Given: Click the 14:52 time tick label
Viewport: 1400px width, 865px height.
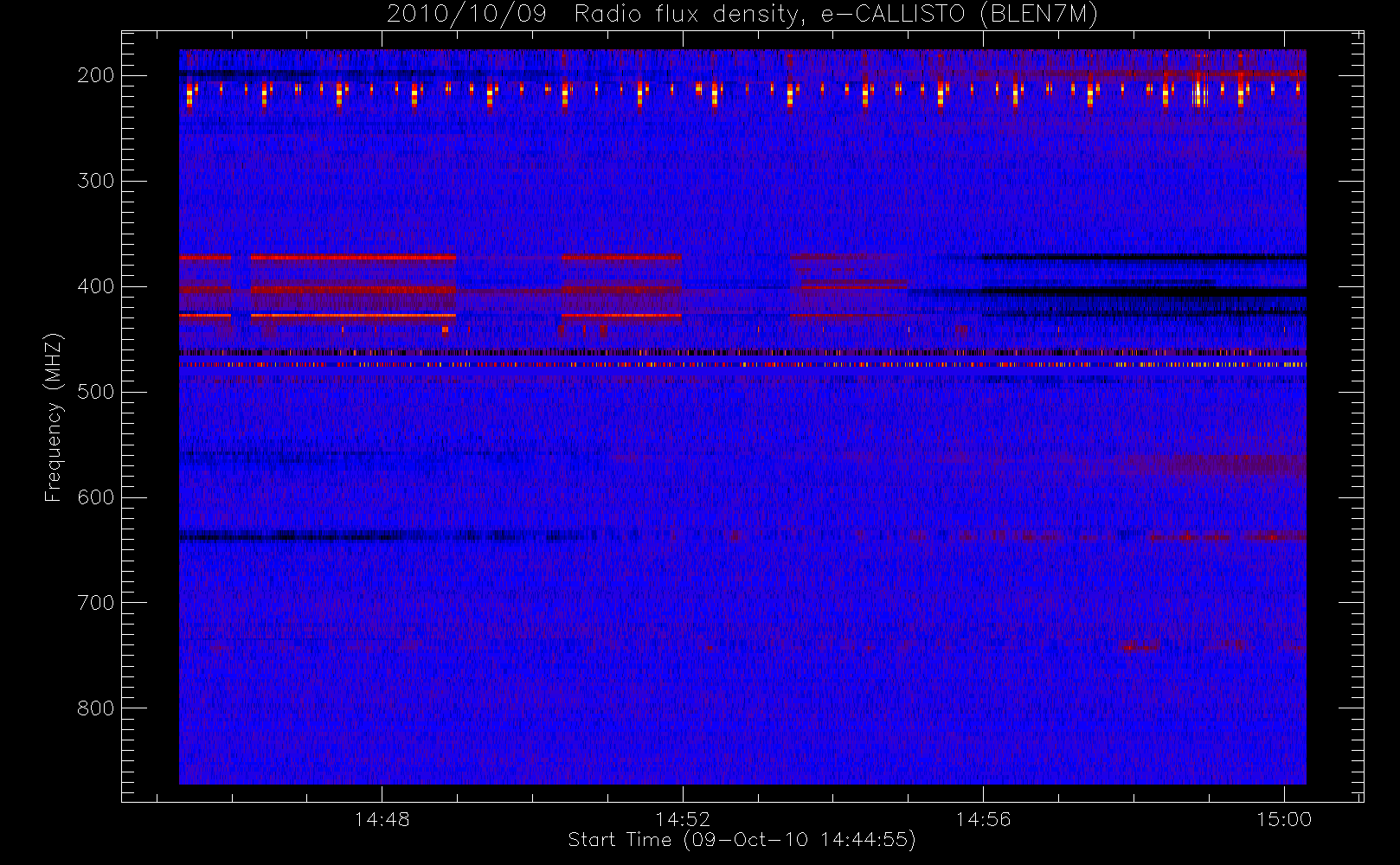Looking at the screenshot, I should 683,819.
